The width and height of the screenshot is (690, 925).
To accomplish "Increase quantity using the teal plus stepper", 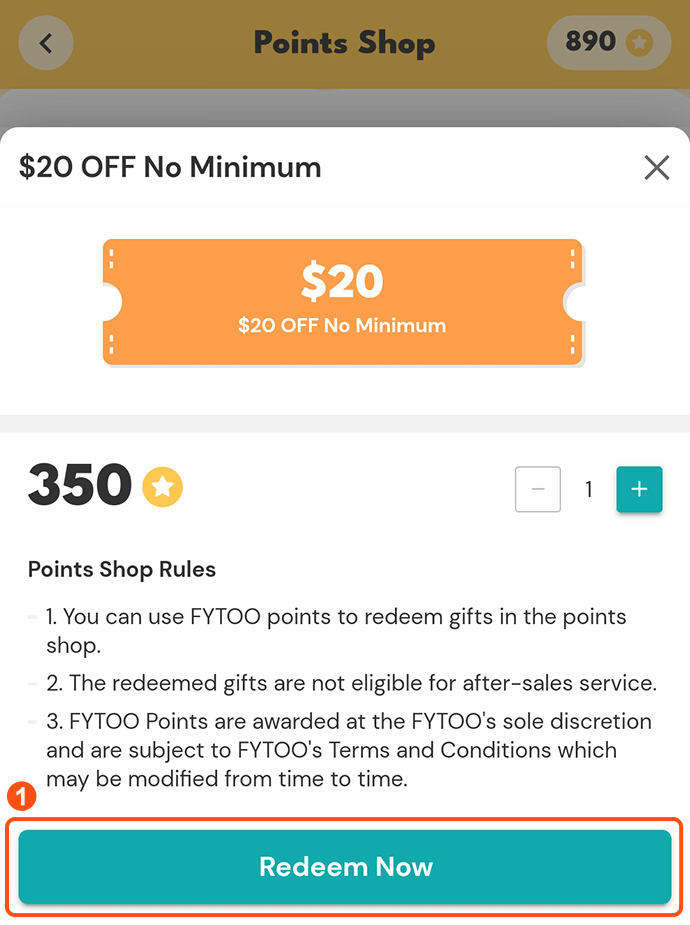I will 639,489.
